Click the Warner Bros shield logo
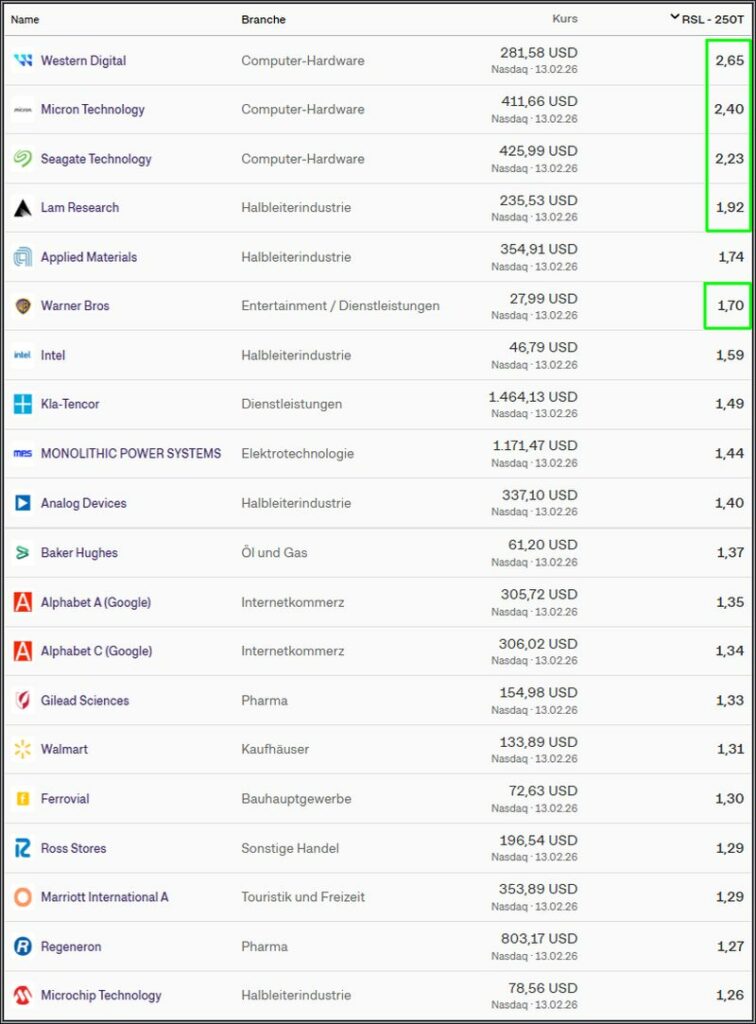 click(23, 306)
